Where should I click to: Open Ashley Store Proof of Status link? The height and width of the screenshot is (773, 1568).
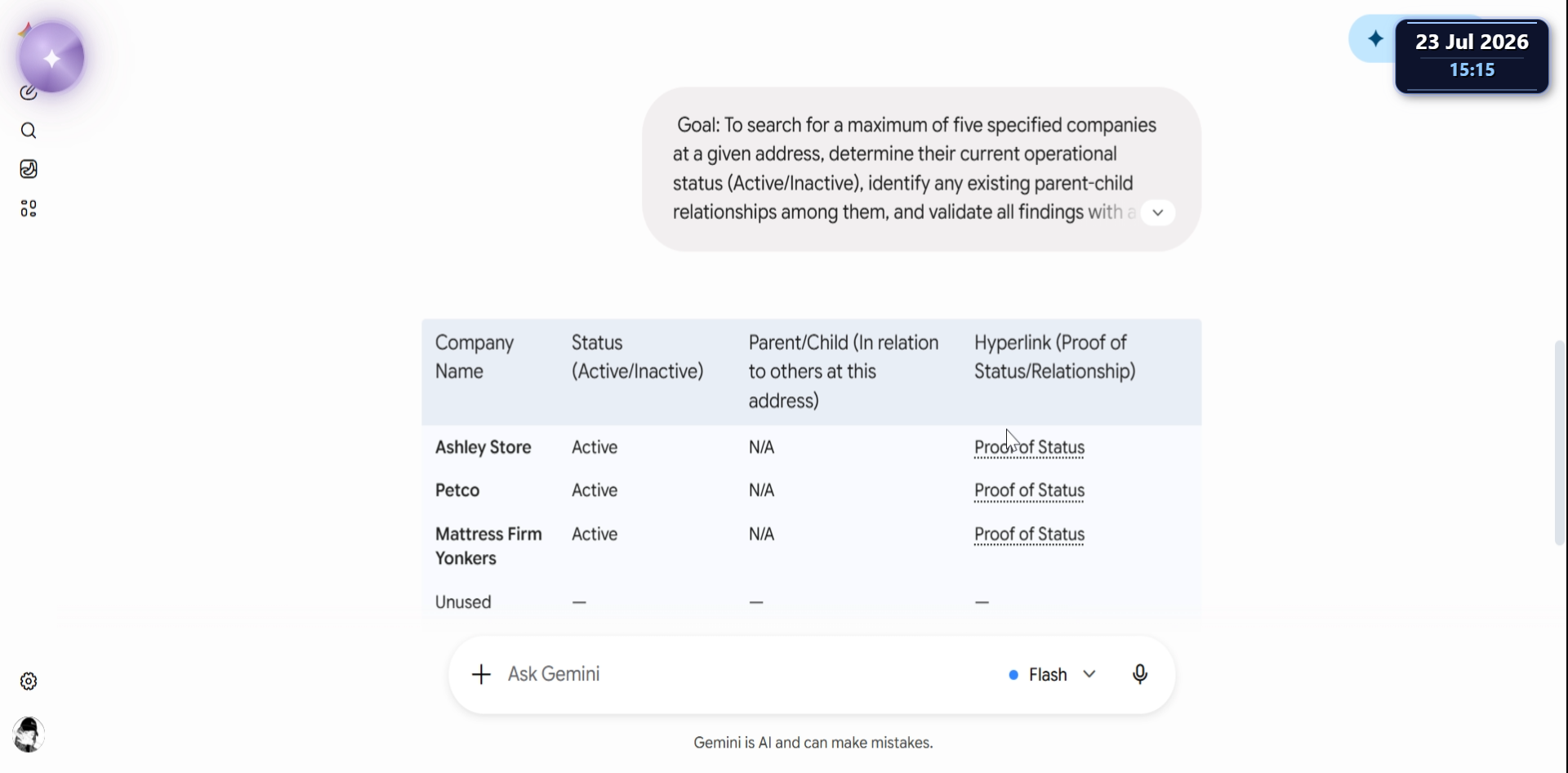[1029, 447]
